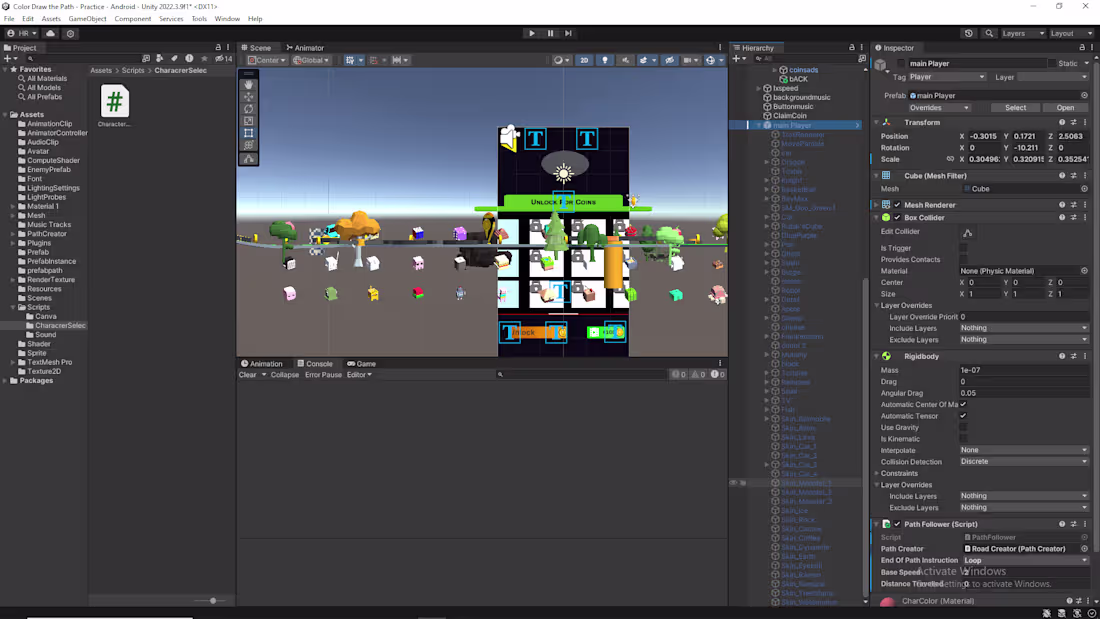Open the GameObject menu

(88, 19)
